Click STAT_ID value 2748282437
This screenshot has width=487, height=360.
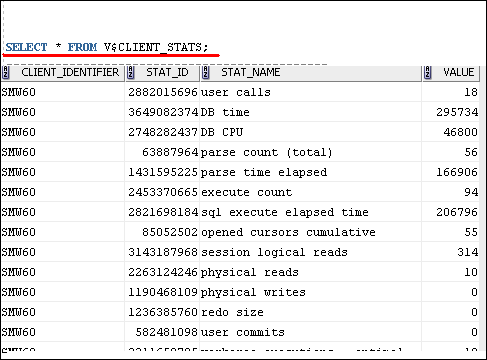tap(163, 132)
